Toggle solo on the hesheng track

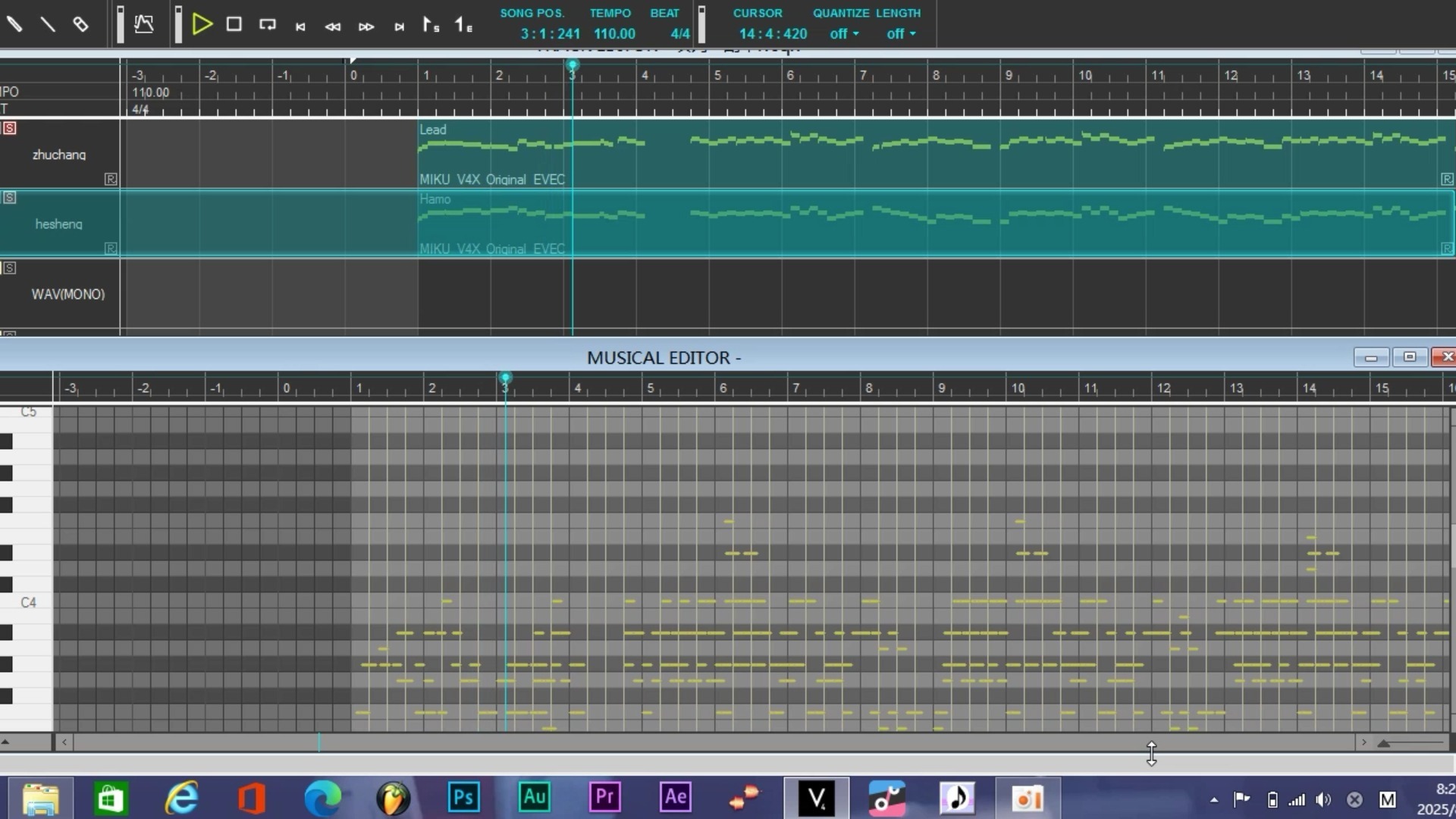pos(9,197)
